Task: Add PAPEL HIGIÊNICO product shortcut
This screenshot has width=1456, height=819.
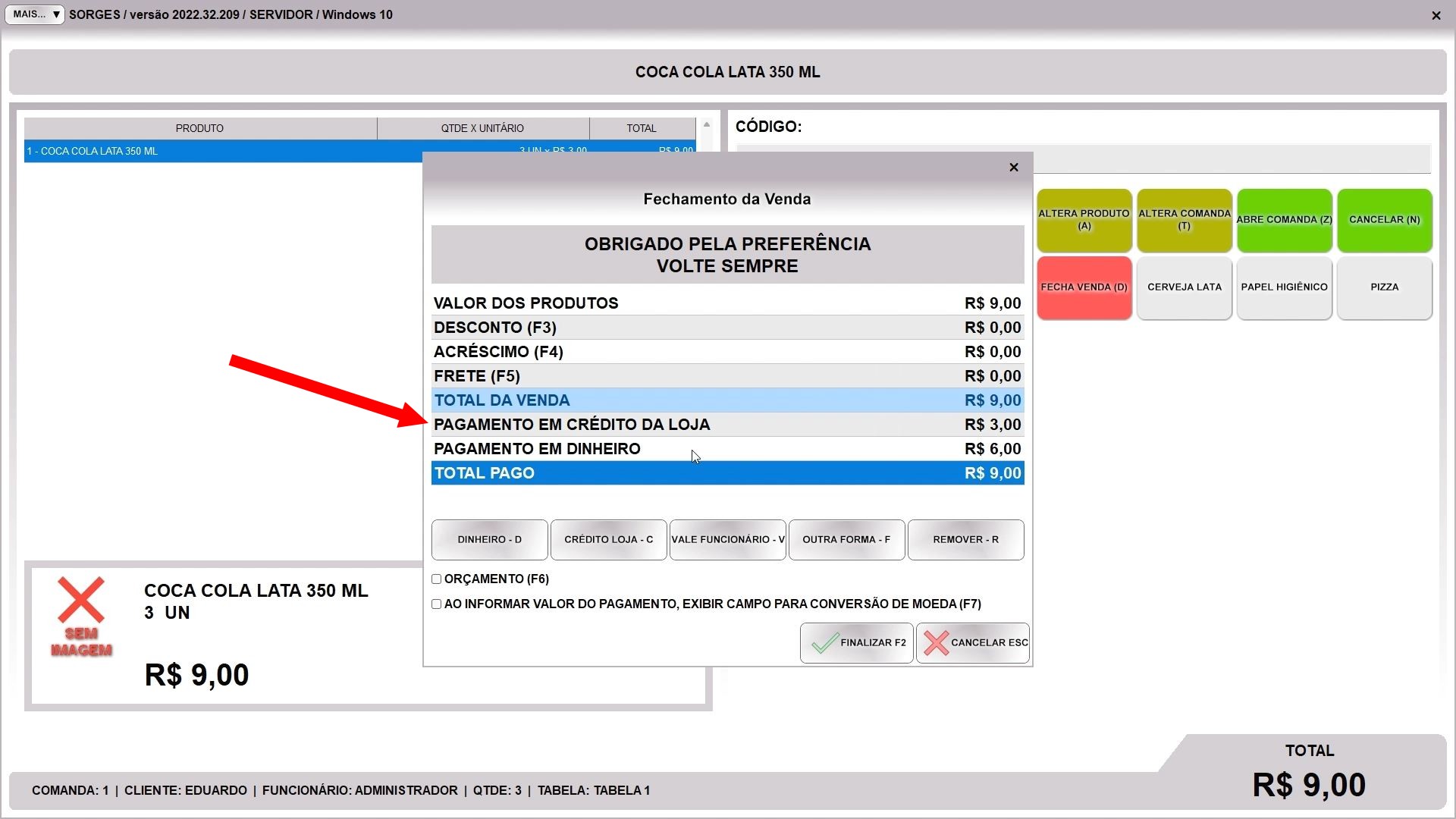Action: coord(1285,287)
